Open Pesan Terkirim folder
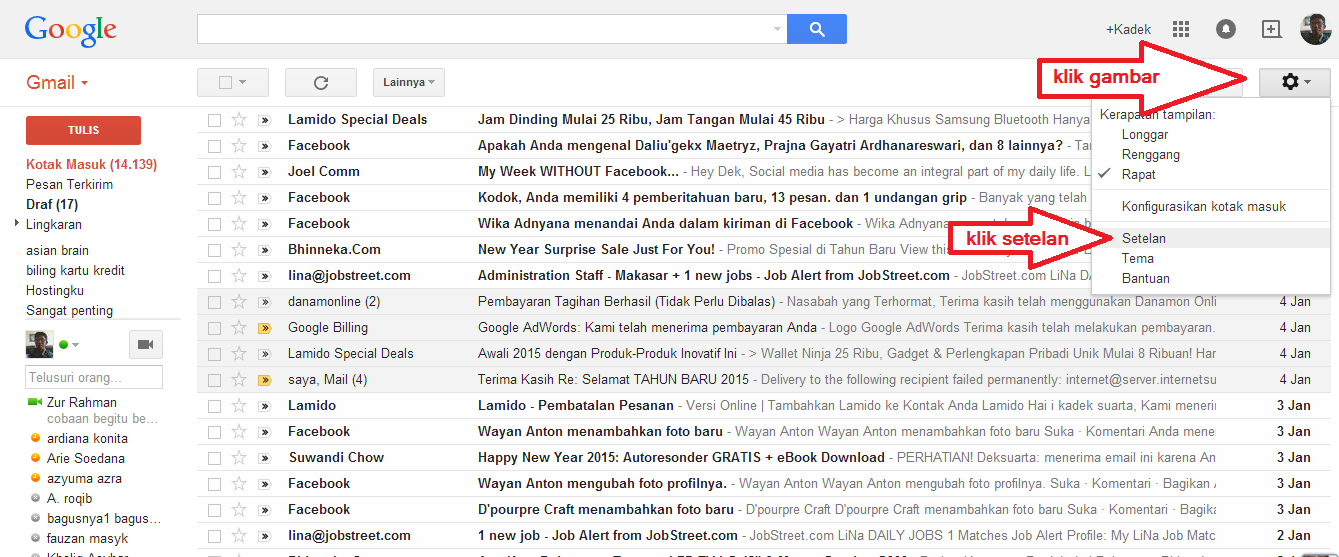The height and width of the screenshot is (557, 1339). pos(69,185)
